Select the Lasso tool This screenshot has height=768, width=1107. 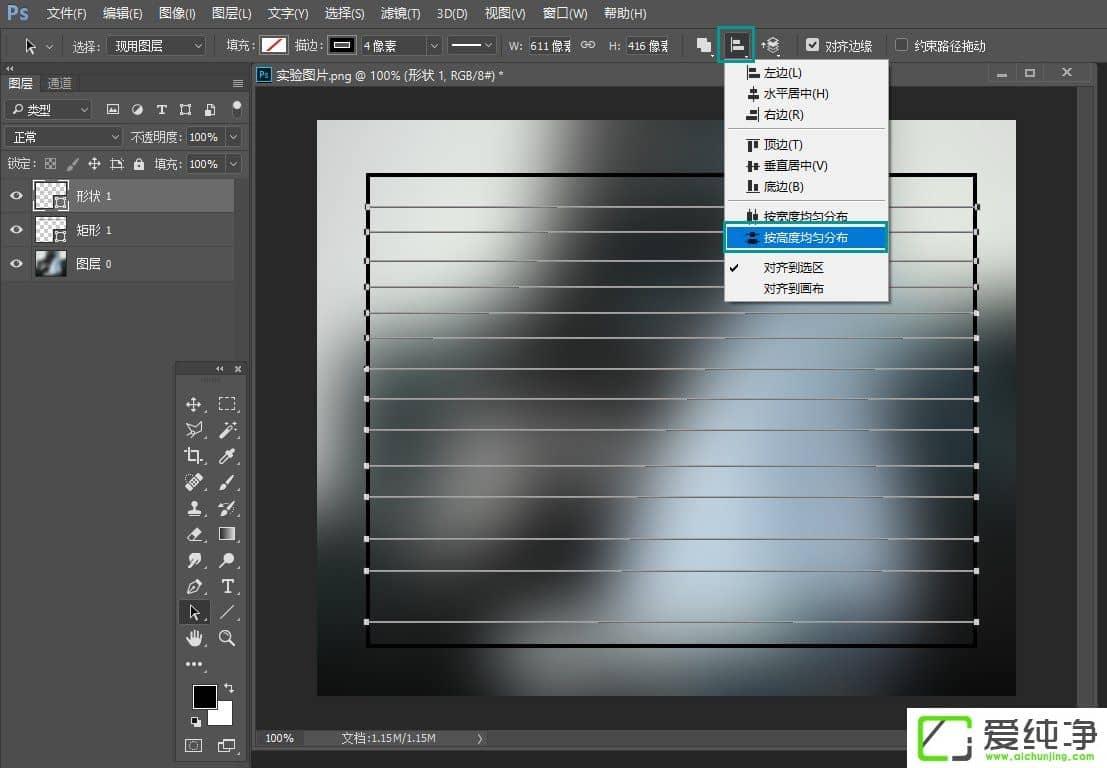(x=194, y=430)
